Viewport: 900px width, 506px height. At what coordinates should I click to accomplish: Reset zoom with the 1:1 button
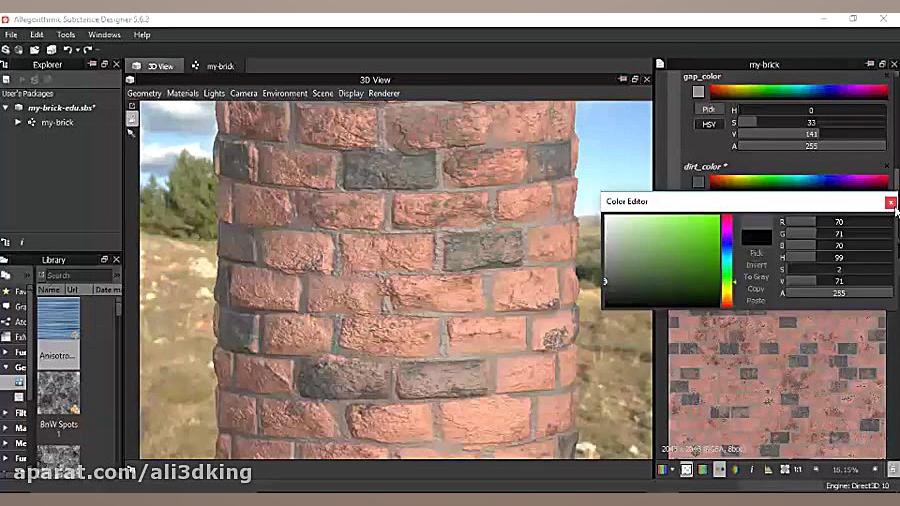[798, 470]
